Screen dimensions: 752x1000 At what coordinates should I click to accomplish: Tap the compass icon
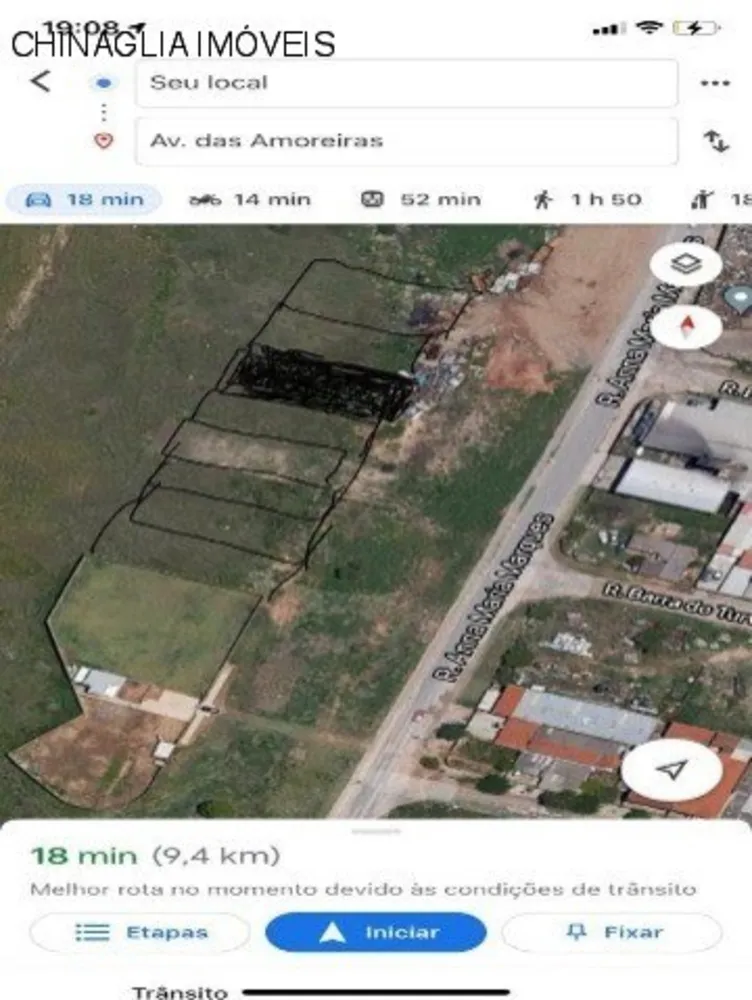point(686,327)
